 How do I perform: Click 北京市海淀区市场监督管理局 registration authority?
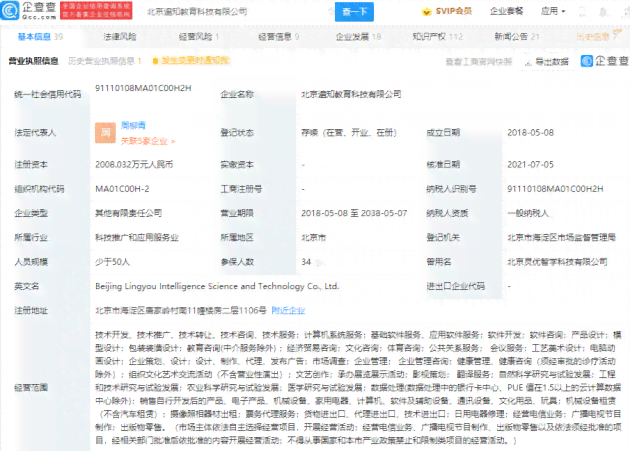pyautogui.click(x=561, y=237)
